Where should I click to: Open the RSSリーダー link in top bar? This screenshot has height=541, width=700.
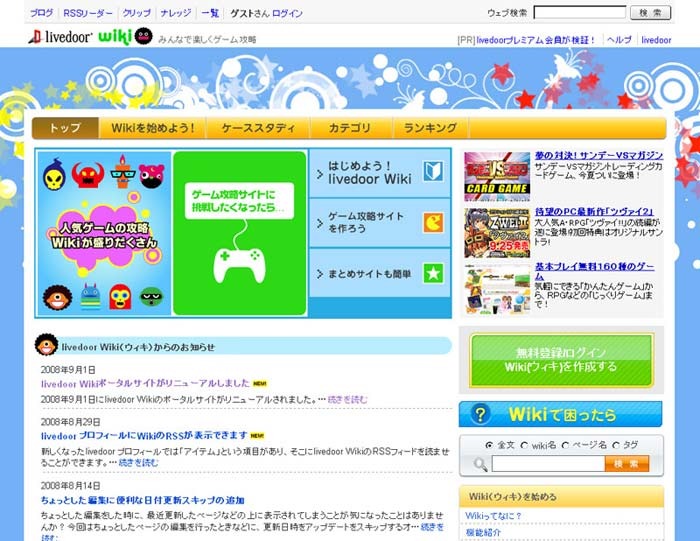(x=88, y=13)
